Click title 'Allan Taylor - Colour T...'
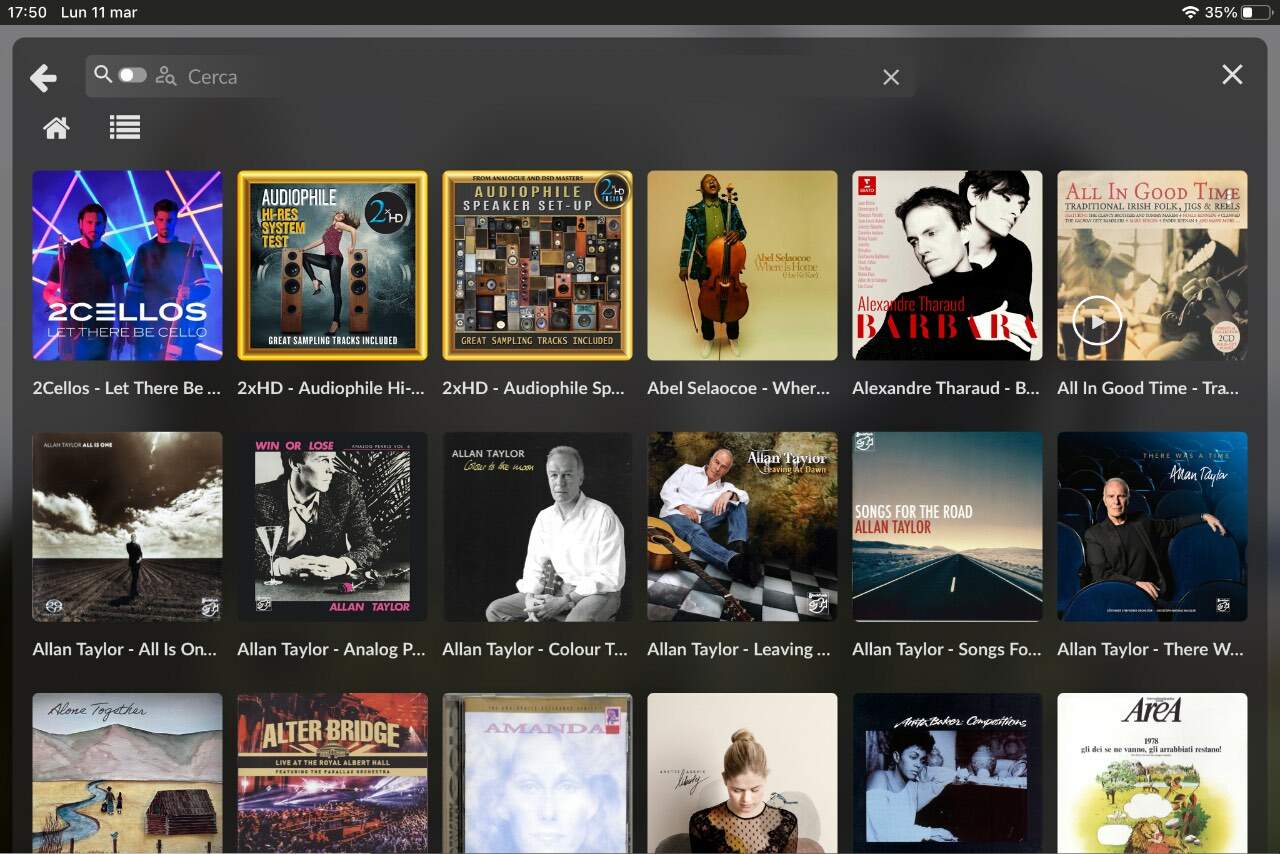The image size is (1280, 854). tap(535, 649)
